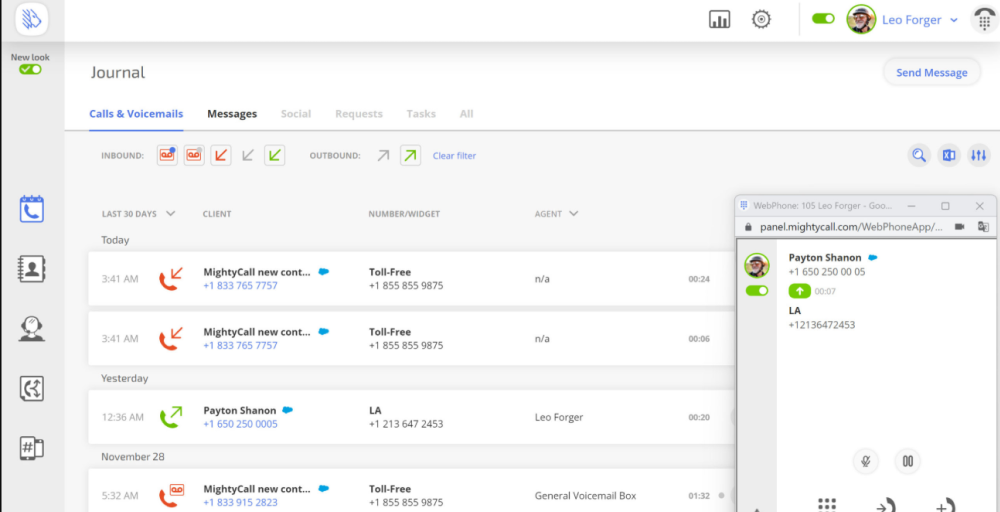Open the agent headset sidebar icon
The height and width of the screenshot is (512, 1000).
(x=32, y=328)
